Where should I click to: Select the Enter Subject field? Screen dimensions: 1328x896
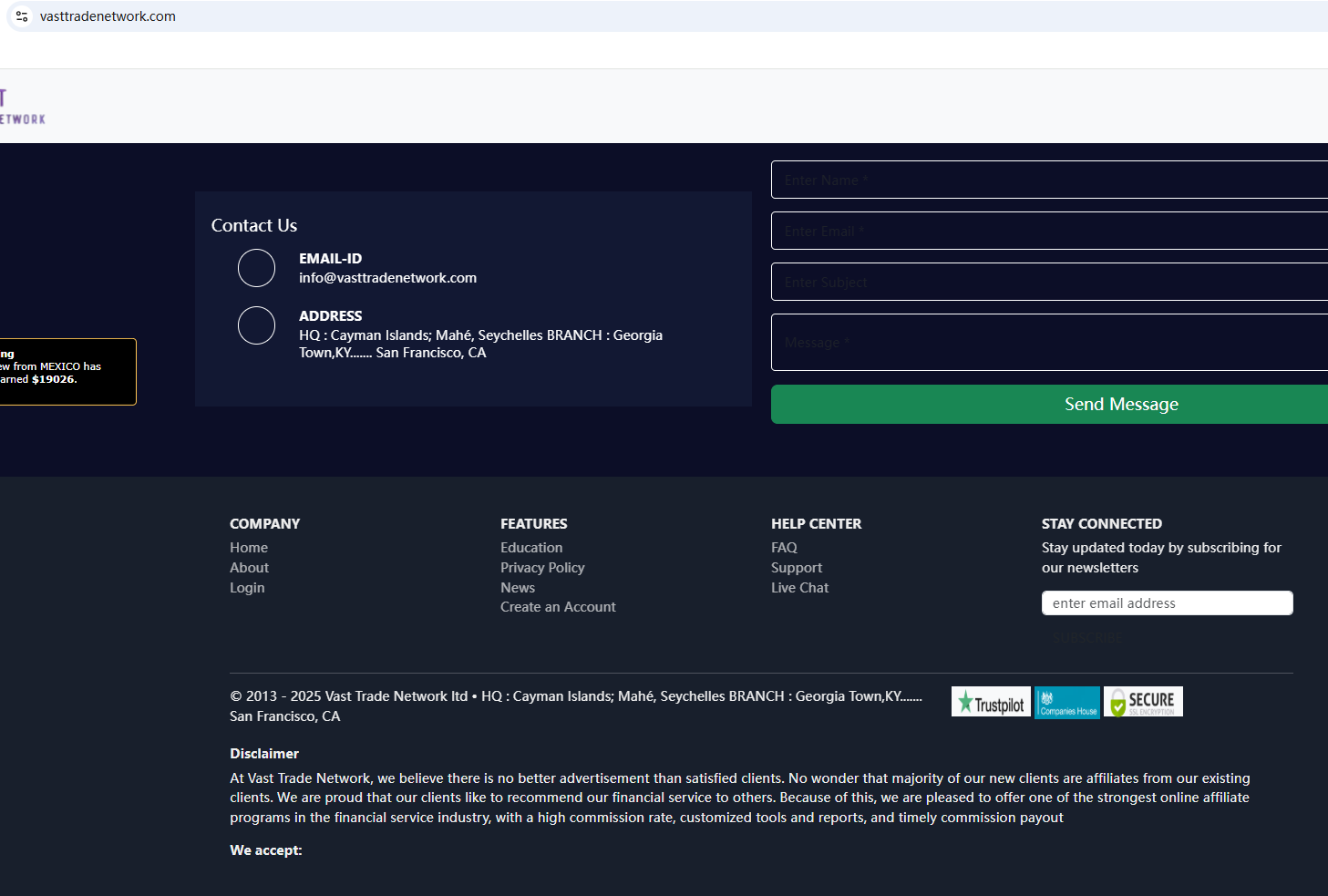point(1048,282)
